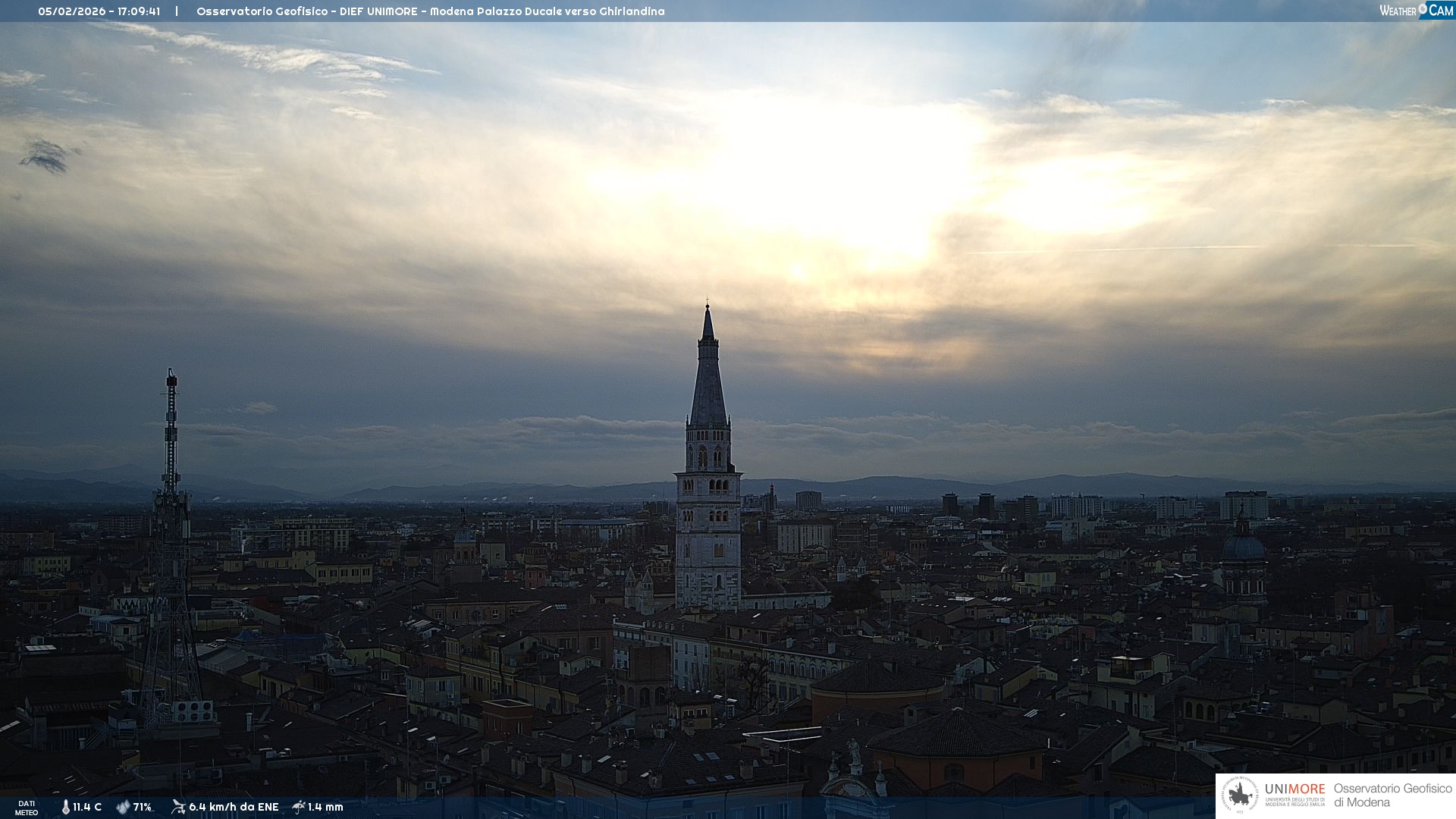Click the wind anemometer icon
This screenshot has height=819, width=1456.
point(178,807)
